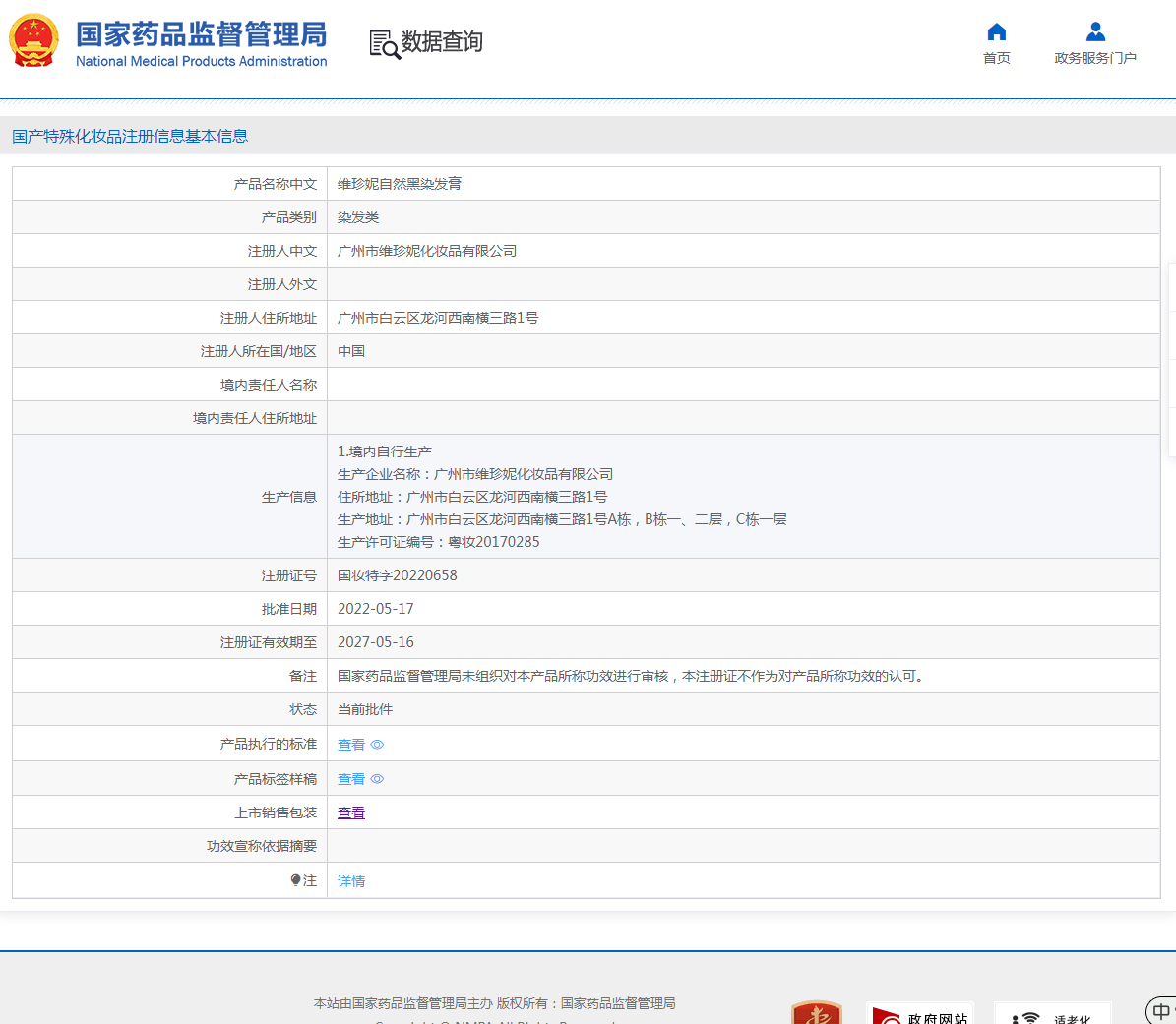Click 国产特殊化妆品注册信息基本信息 section header
This screenshot has width=1176, height=1024.
130,137
